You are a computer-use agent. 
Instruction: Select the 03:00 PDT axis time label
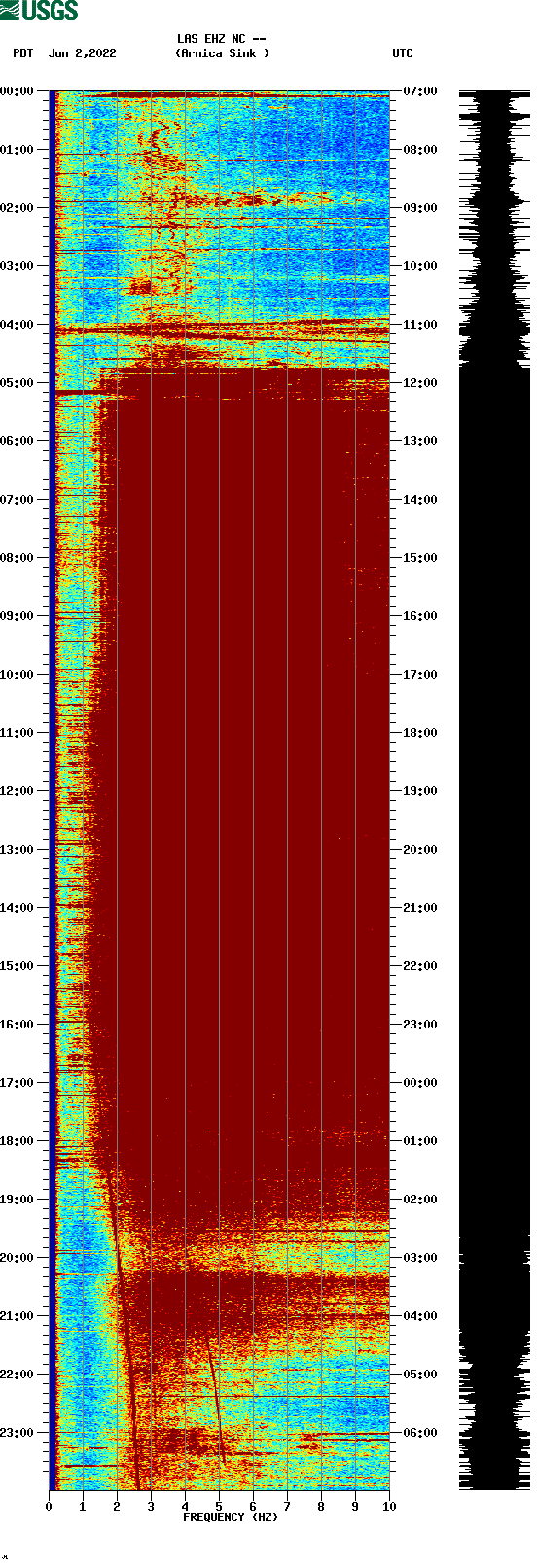18,266
